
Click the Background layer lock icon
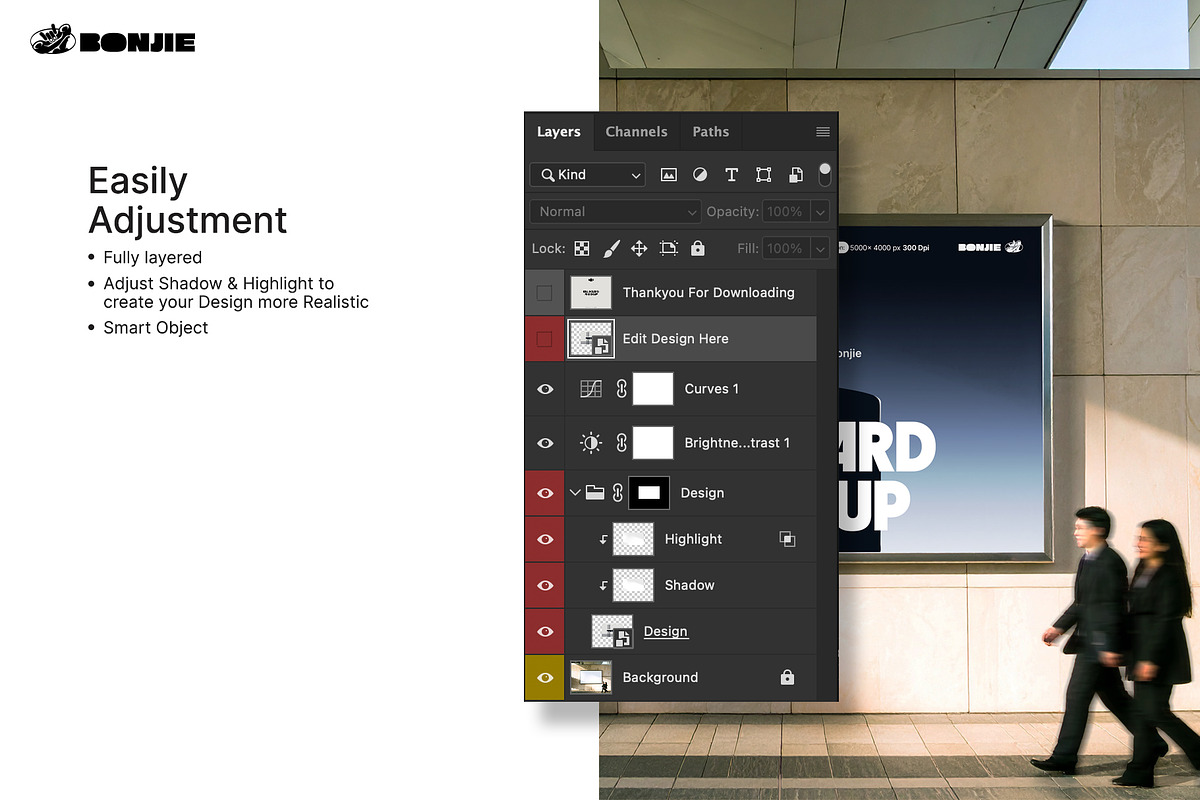coord(787,677)
